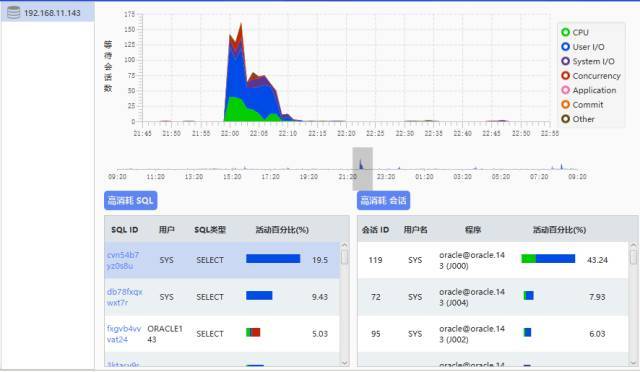Image resolution: width=640 pixels, height=372 pixels.
Task: Switch to the 高消耗 会话 tab
Action: click(383, 200)
